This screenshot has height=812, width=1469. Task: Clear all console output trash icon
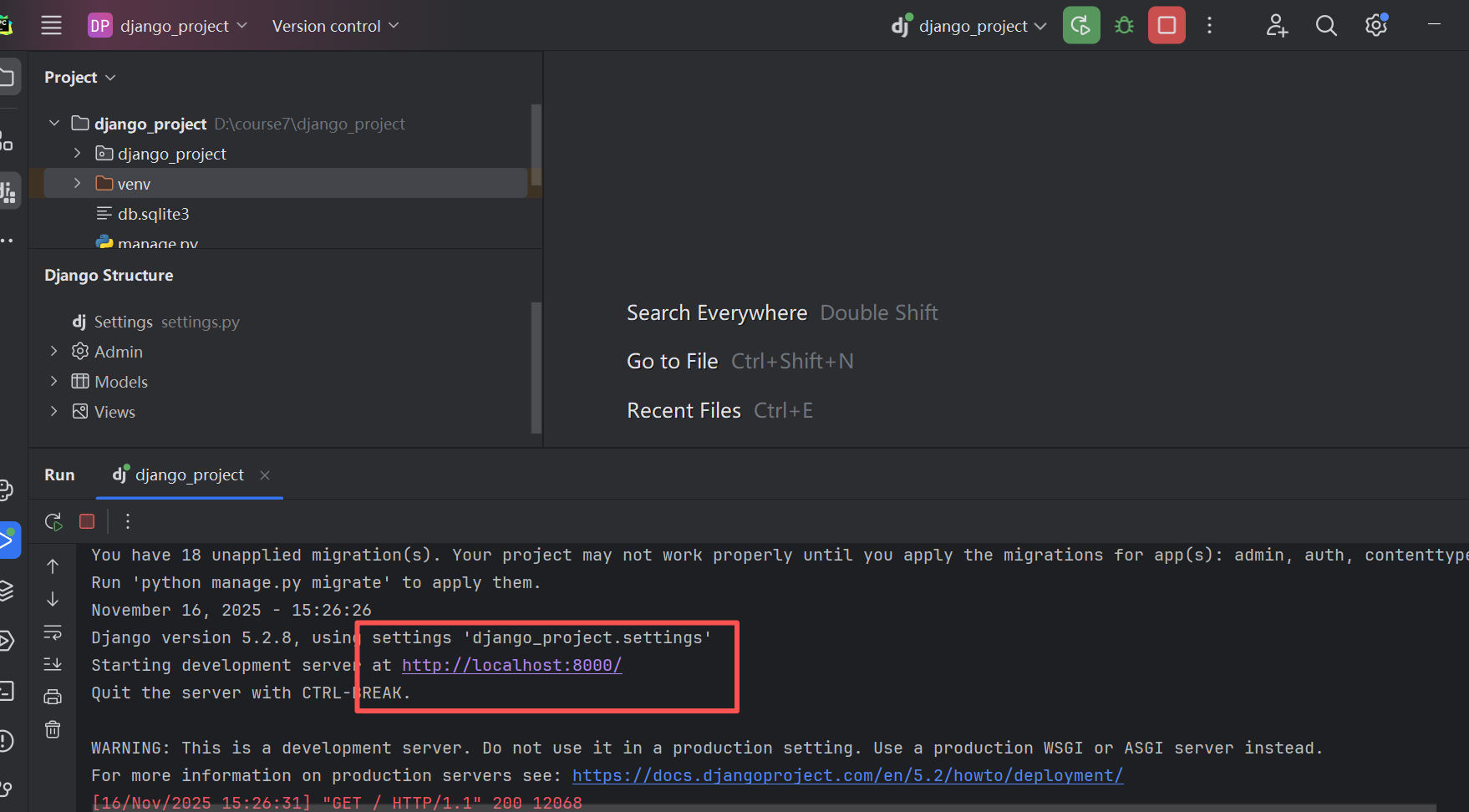tap(53, 729)
